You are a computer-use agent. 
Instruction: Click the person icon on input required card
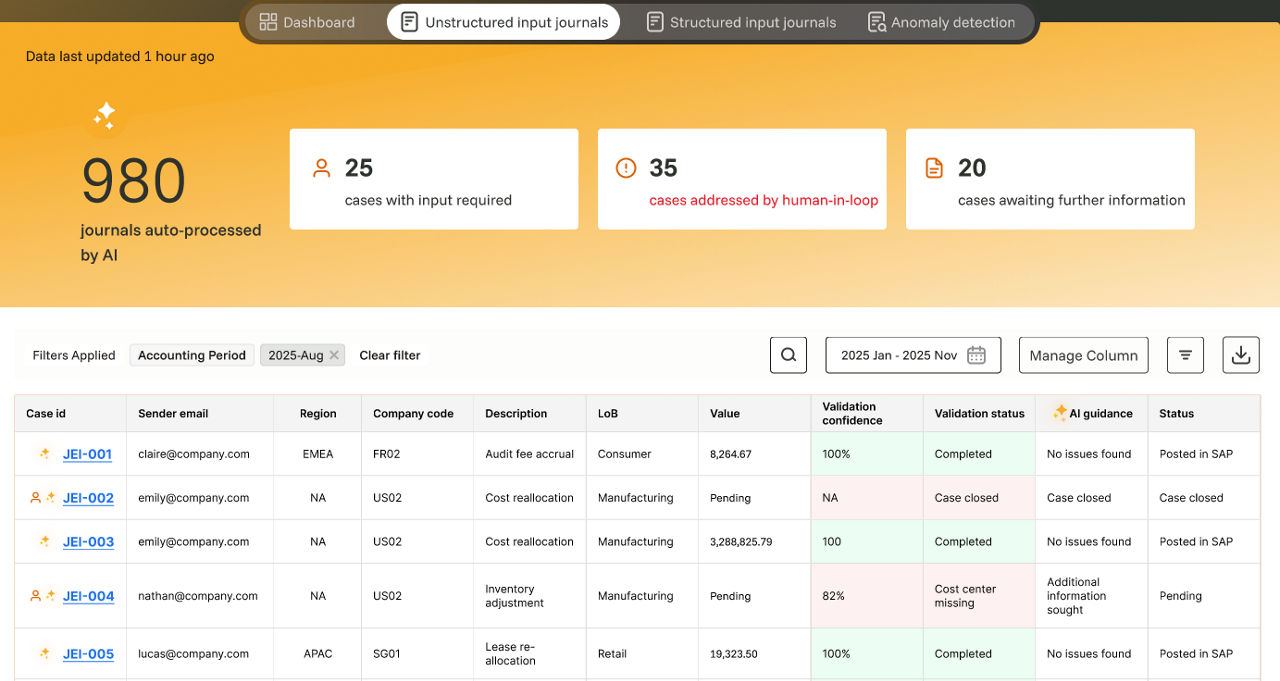321,168
